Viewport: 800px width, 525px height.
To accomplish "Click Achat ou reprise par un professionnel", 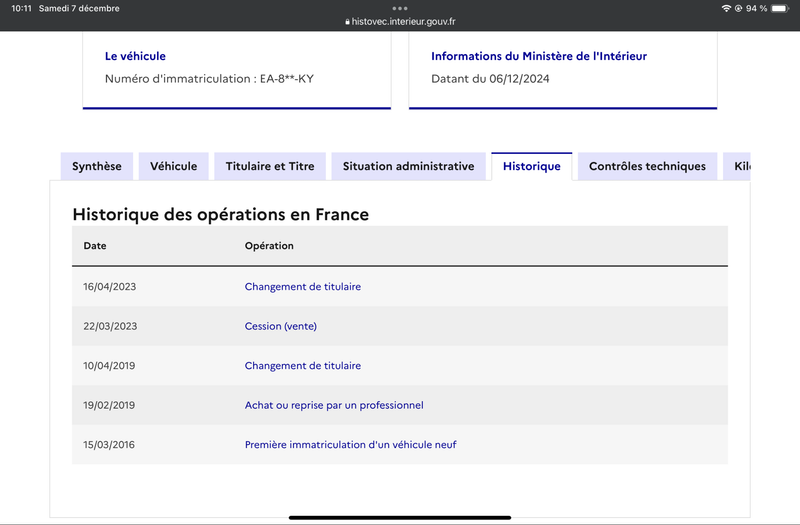I will tap(334, 405).
